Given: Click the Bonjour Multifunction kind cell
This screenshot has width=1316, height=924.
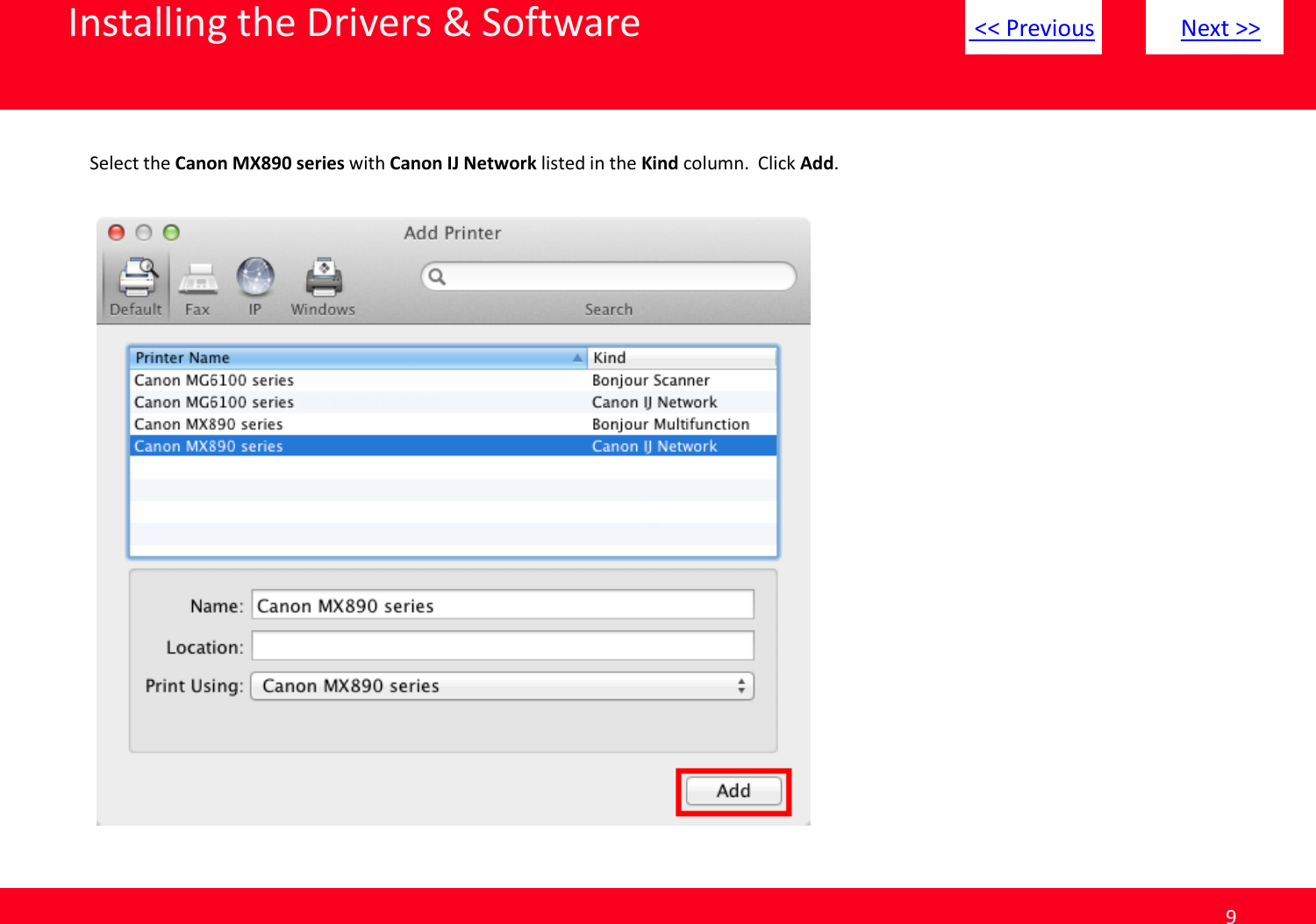Looking at the screenshot, I should click(x=671, y=424).
